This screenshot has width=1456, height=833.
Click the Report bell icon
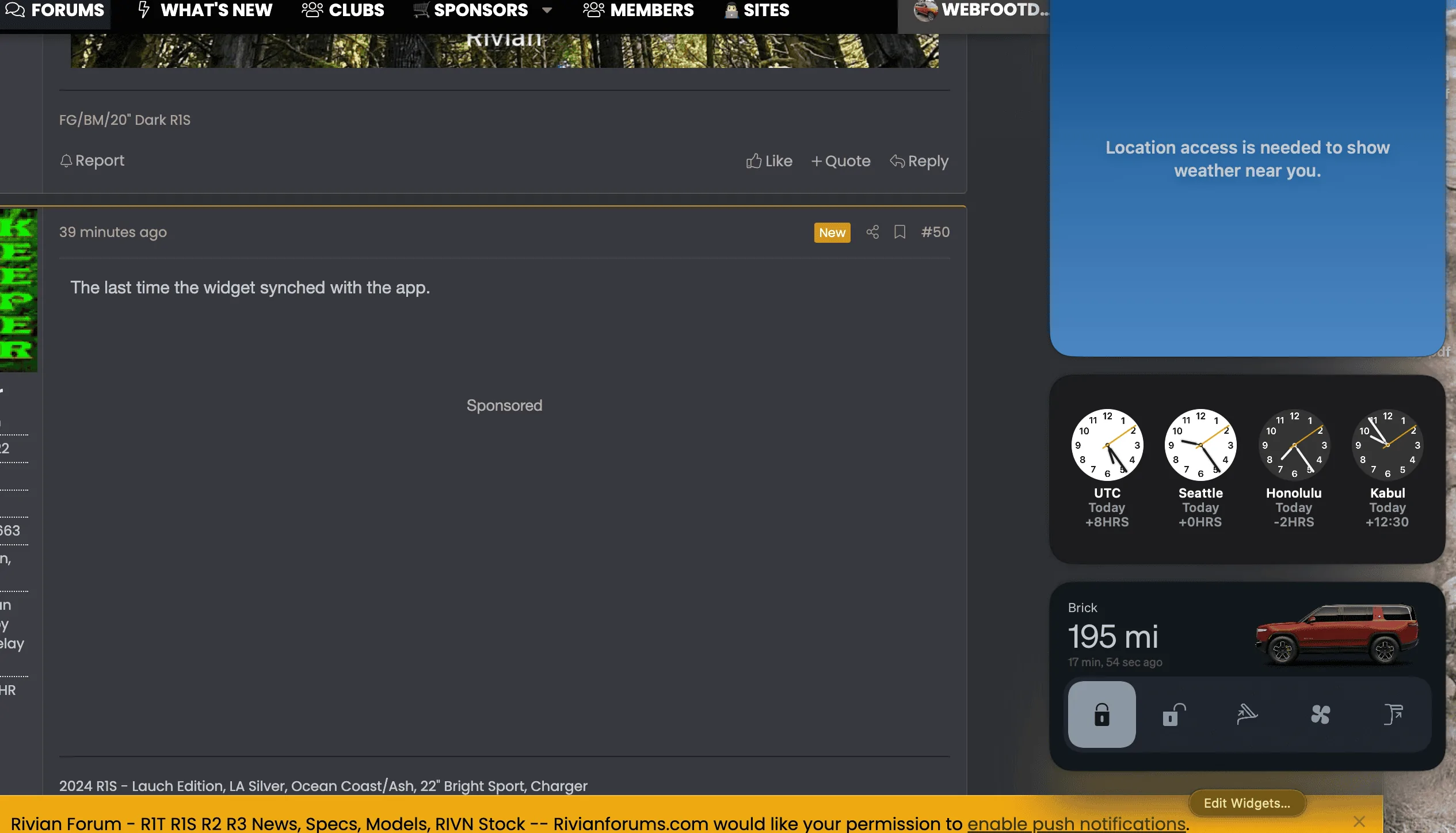66,161
